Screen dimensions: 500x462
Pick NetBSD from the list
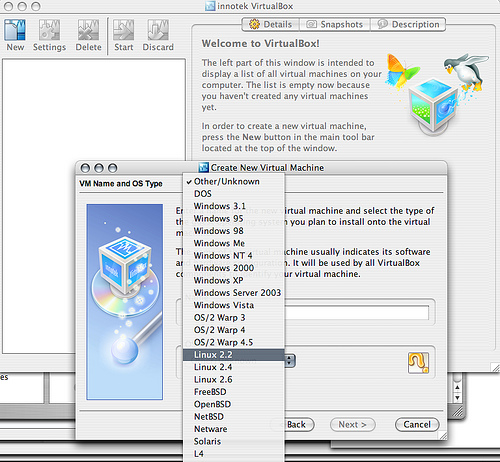pos(234,416)
